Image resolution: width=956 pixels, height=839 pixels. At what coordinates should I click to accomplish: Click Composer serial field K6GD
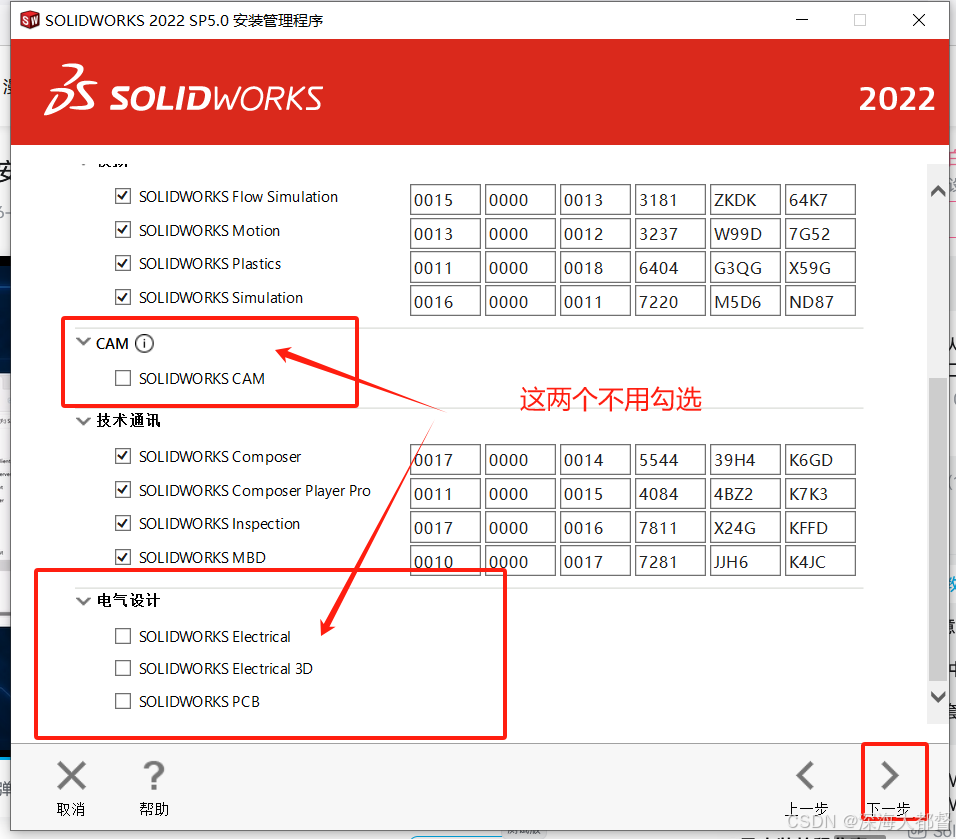pos(820,460)
